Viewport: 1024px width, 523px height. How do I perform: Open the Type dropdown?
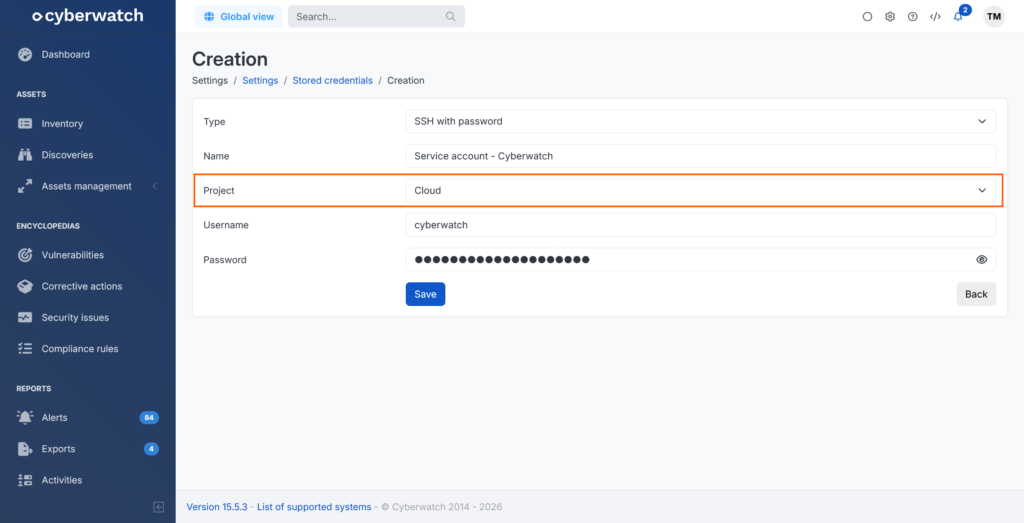pyautogui.click(x=700, y=122)
